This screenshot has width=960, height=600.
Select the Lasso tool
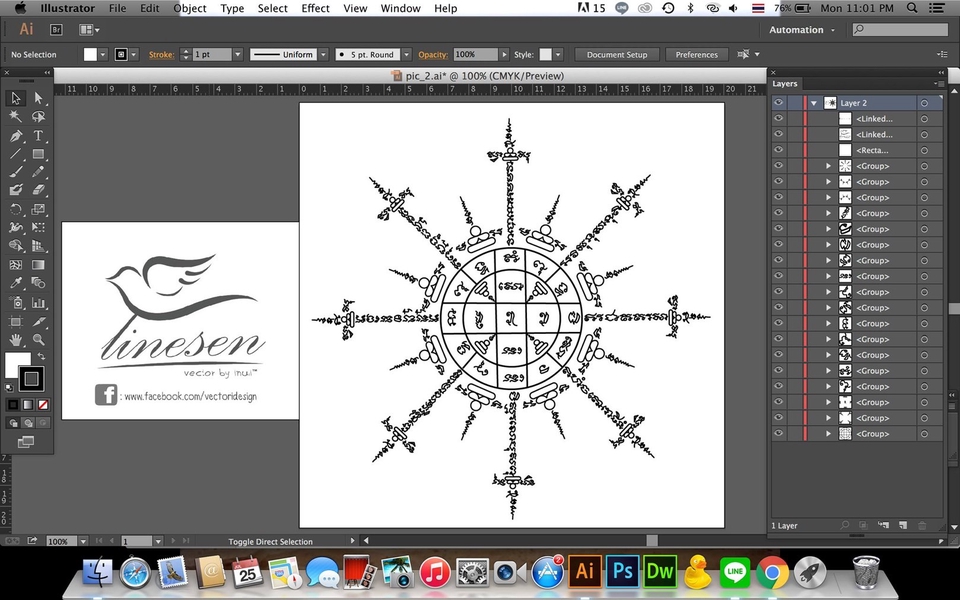pos(39,116)
